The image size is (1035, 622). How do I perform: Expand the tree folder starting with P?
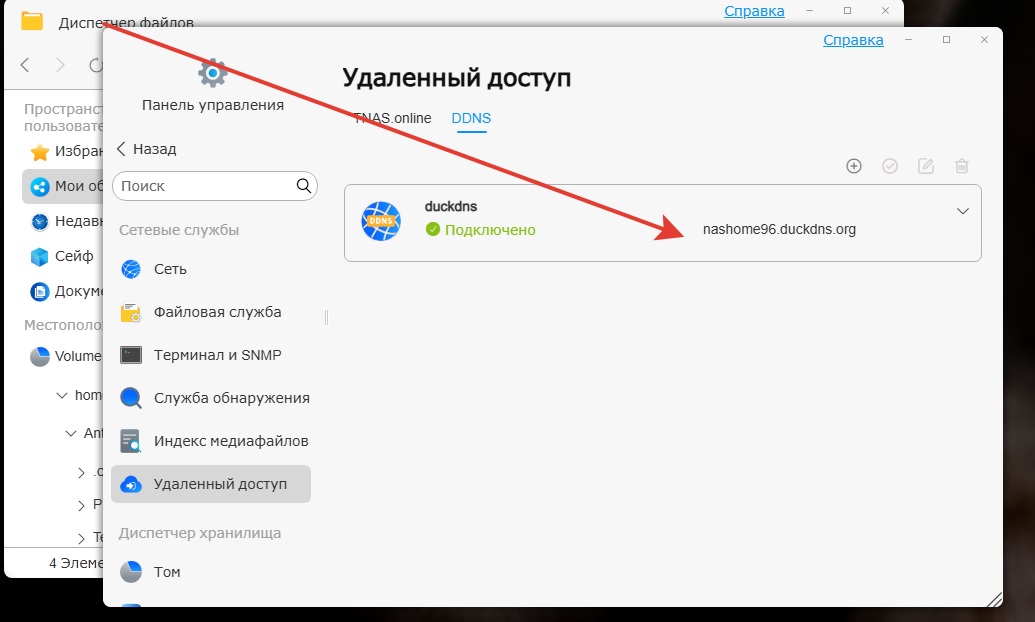click(x=81, y=506)
